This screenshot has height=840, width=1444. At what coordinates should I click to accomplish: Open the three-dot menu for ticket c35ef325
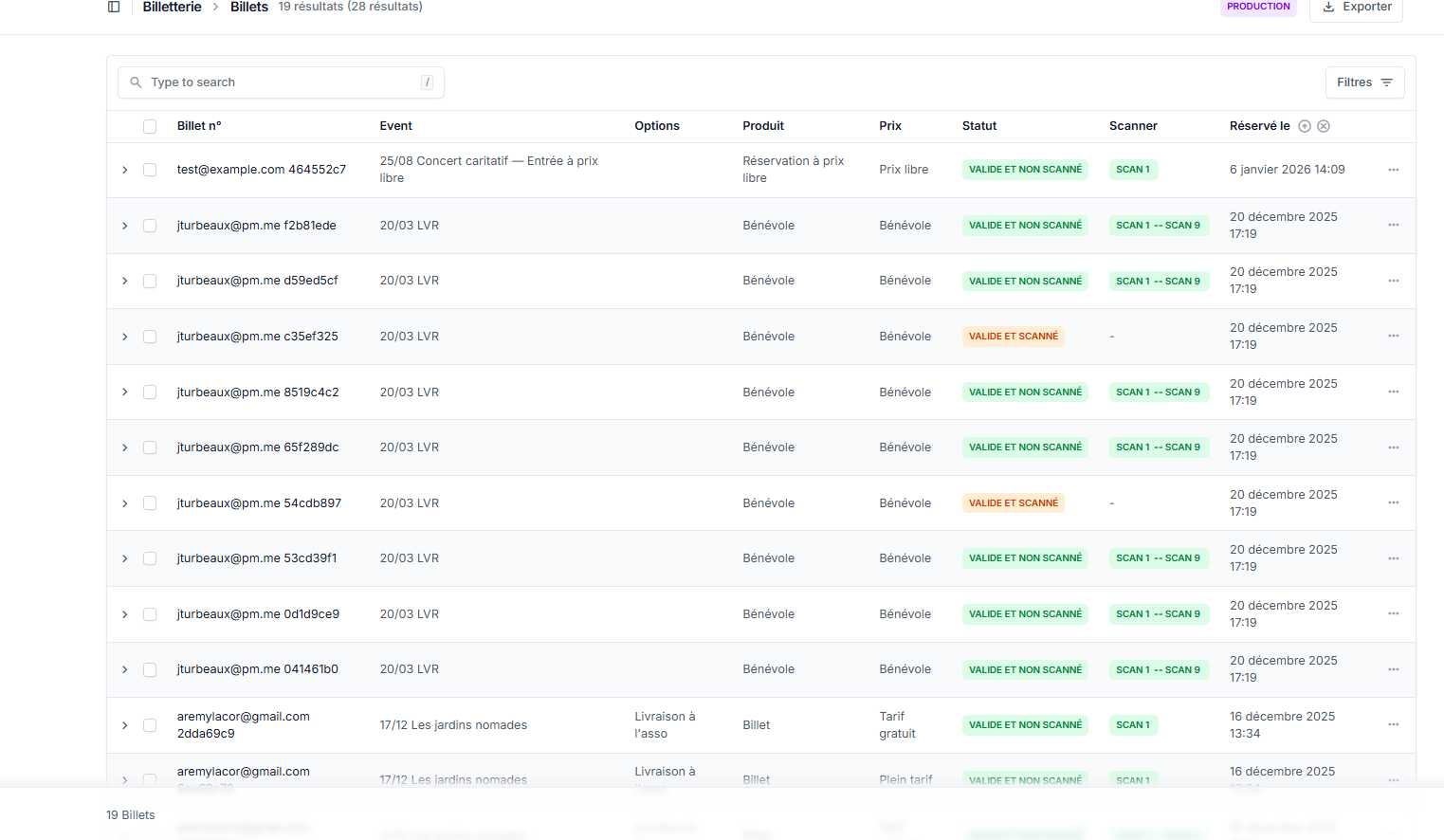1393,337
